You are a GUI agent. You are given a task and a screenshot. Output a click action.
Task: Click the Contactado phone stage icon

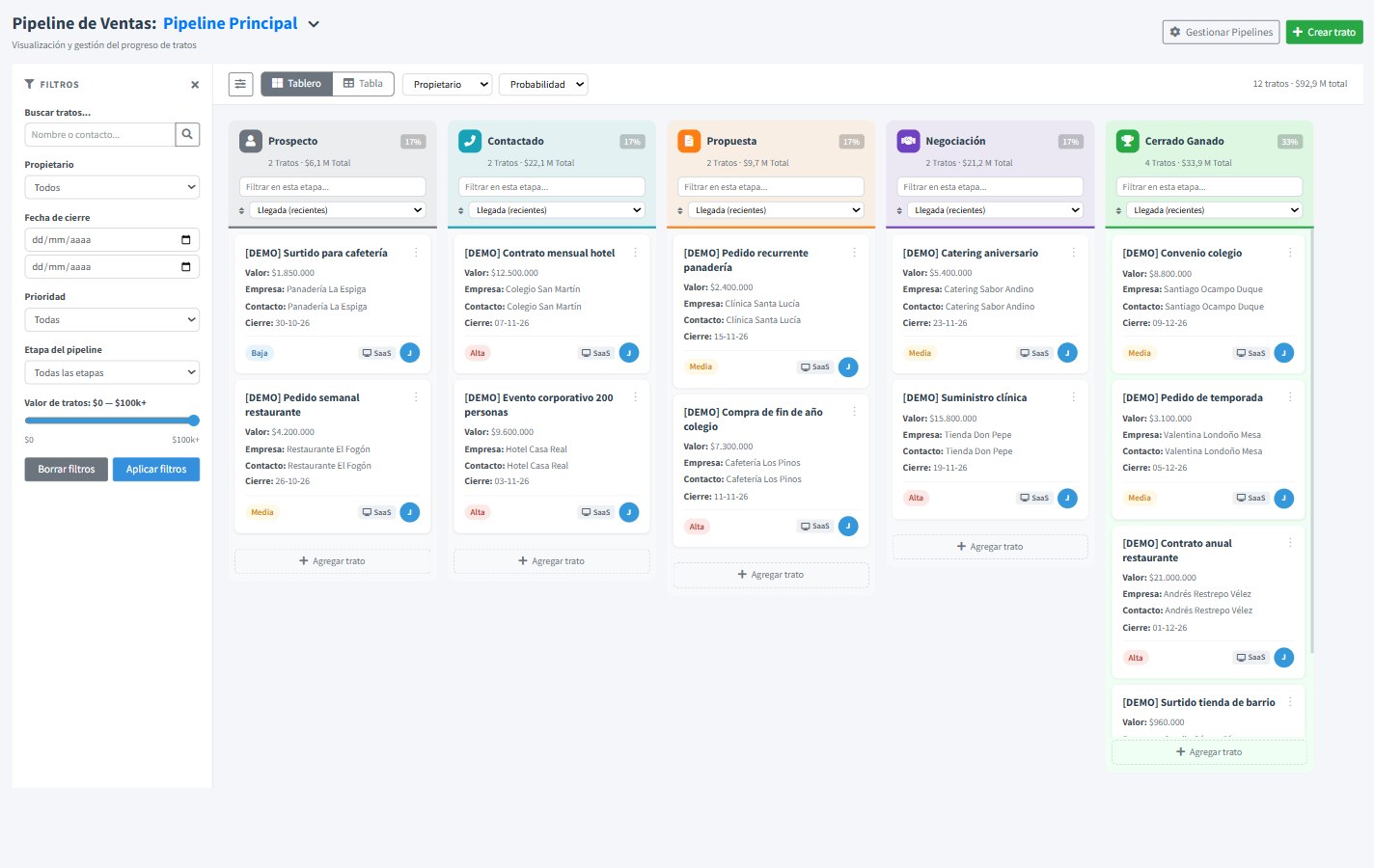click(x=470, y=141)
